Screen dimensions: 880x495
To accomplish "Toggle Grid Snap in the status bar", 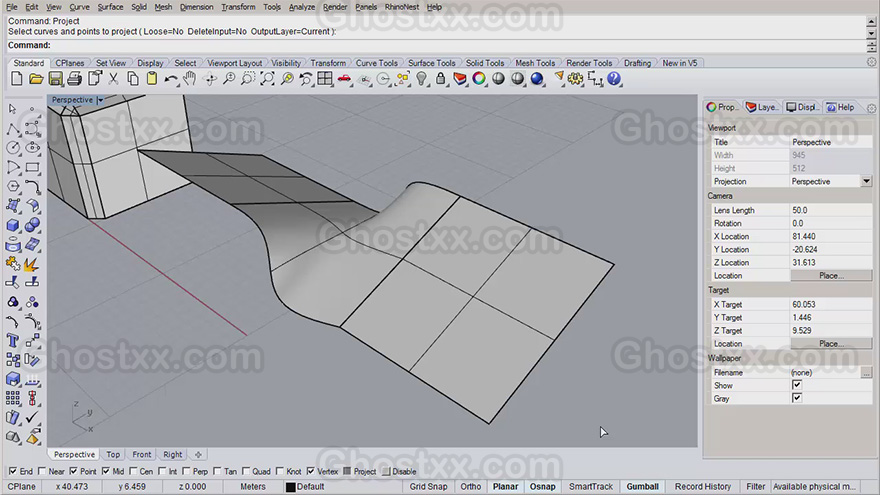I will pos(428,487).
